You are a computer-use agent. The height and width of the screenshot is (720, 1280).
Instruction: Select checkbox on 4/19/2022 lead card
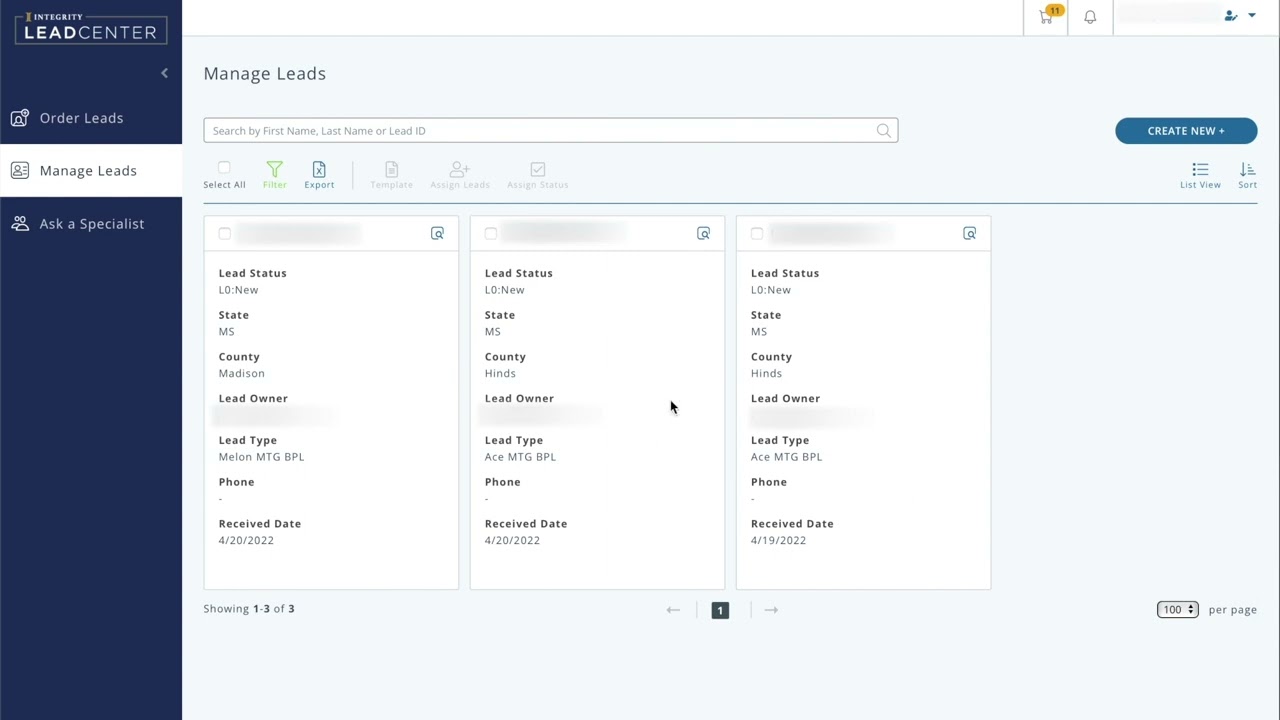coord(756,234)
